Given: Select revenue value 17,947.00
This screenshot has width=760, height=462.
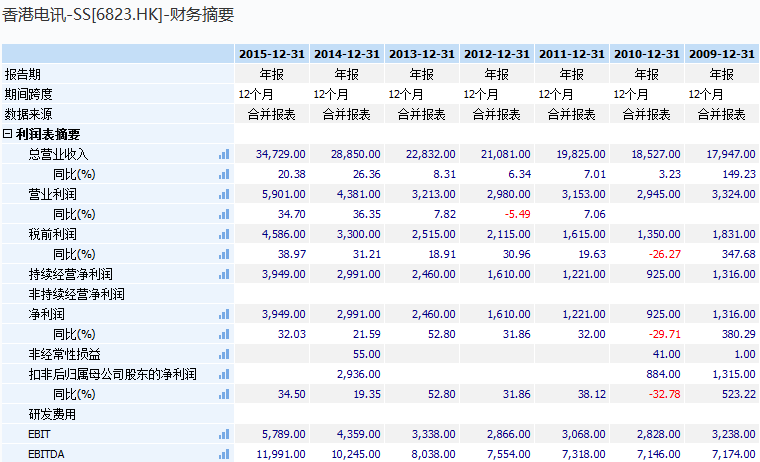Looking at the screenshot, I should [x=731, y=154].
